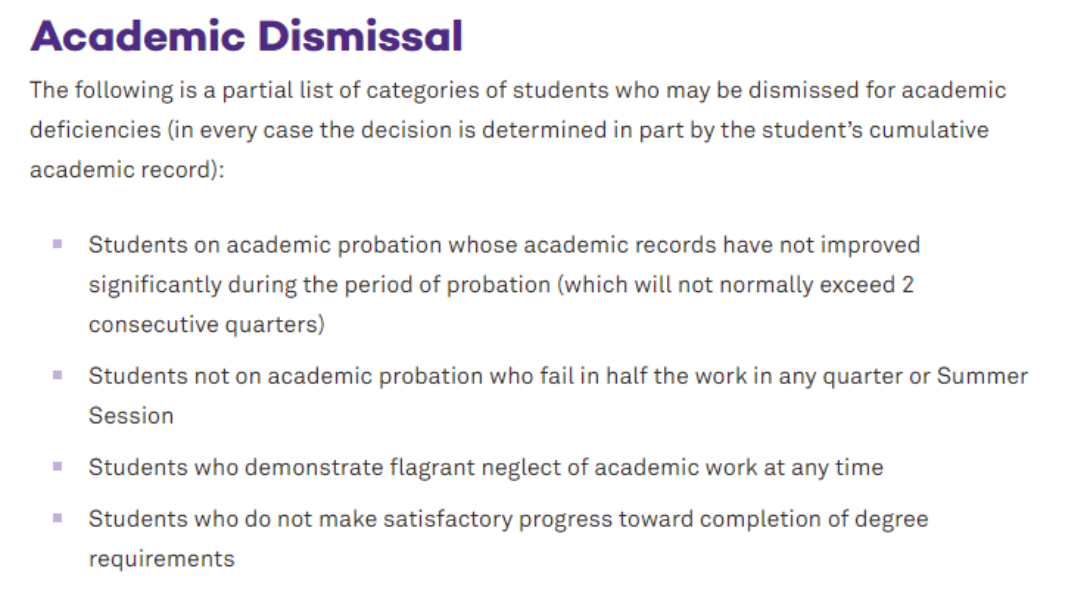Select the bullet marker before the "flagrant neglect" item
The image size is (1065, 591).
57,466
